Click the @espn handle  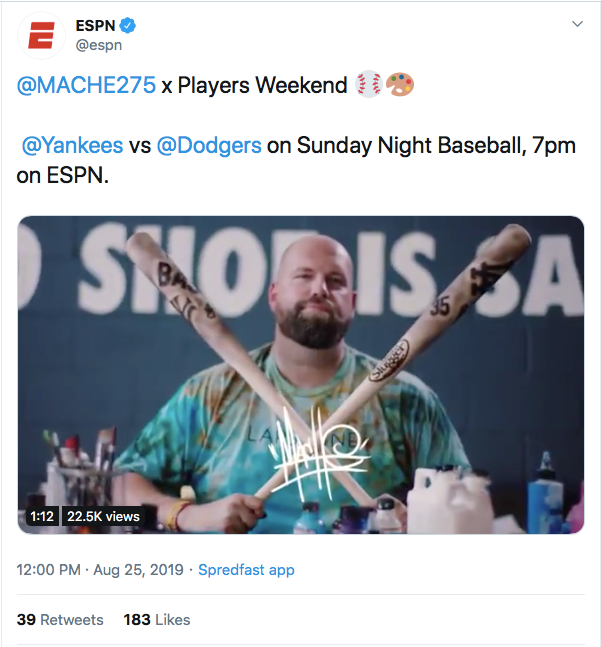tap(100, 45)
